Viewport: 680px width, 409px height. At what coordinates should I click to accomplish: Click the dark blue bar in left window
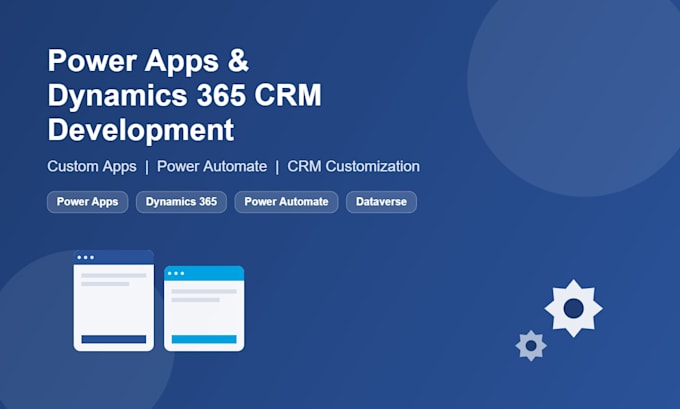tap(114, 339)
